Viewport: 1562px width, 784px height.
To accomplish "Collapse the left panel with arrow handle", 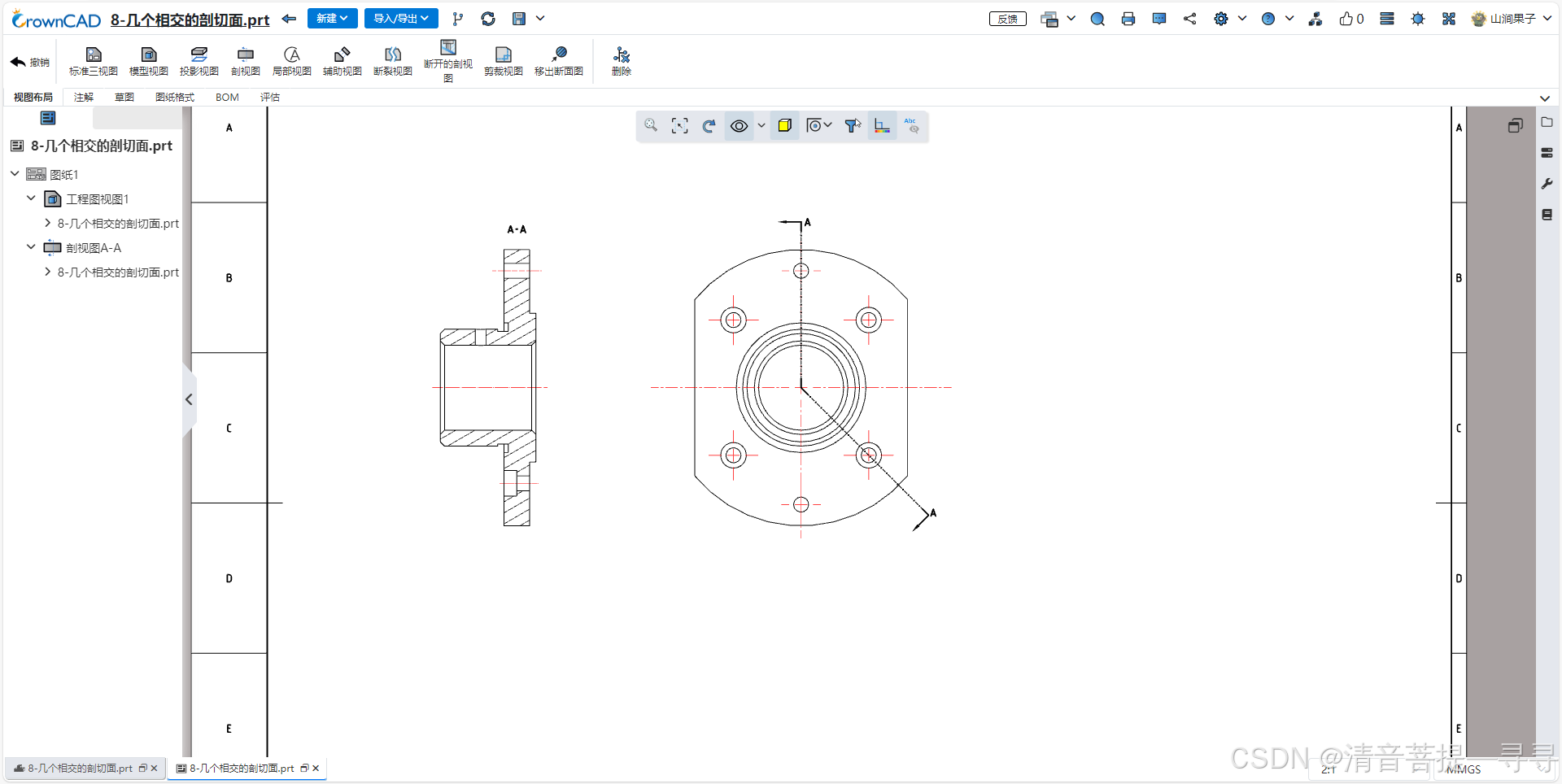I will [189, 399].
